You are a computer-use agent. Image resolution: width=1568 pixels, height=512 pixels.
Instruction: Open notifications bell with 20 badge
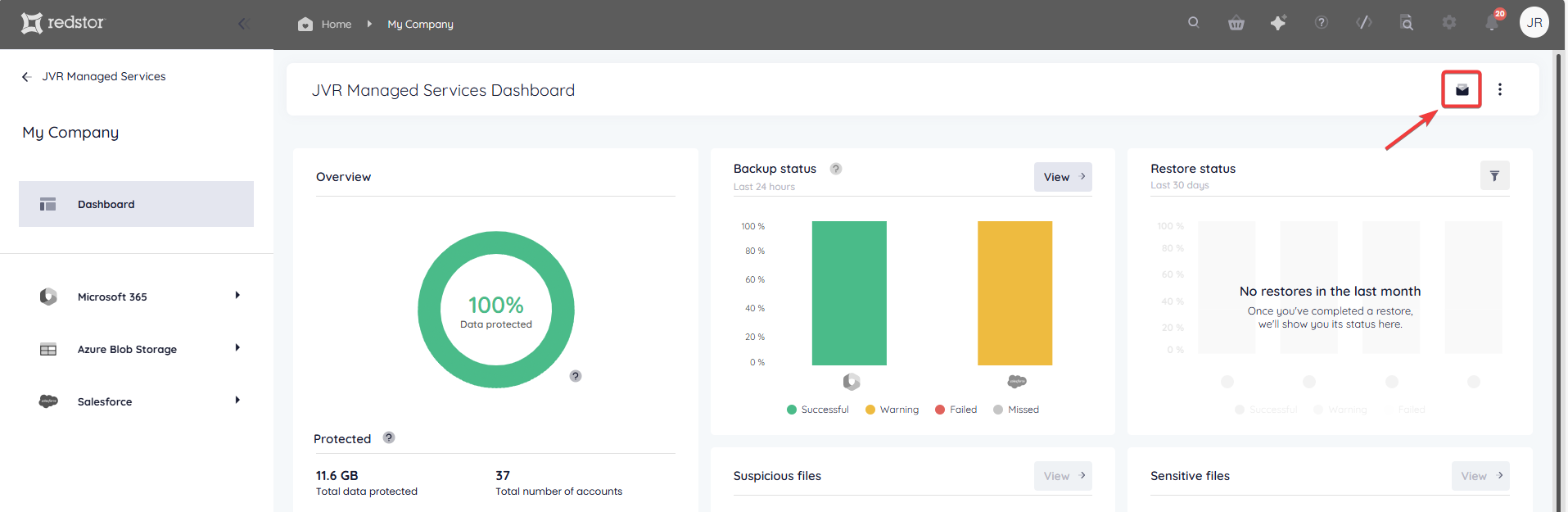(x=1493, y=21)
